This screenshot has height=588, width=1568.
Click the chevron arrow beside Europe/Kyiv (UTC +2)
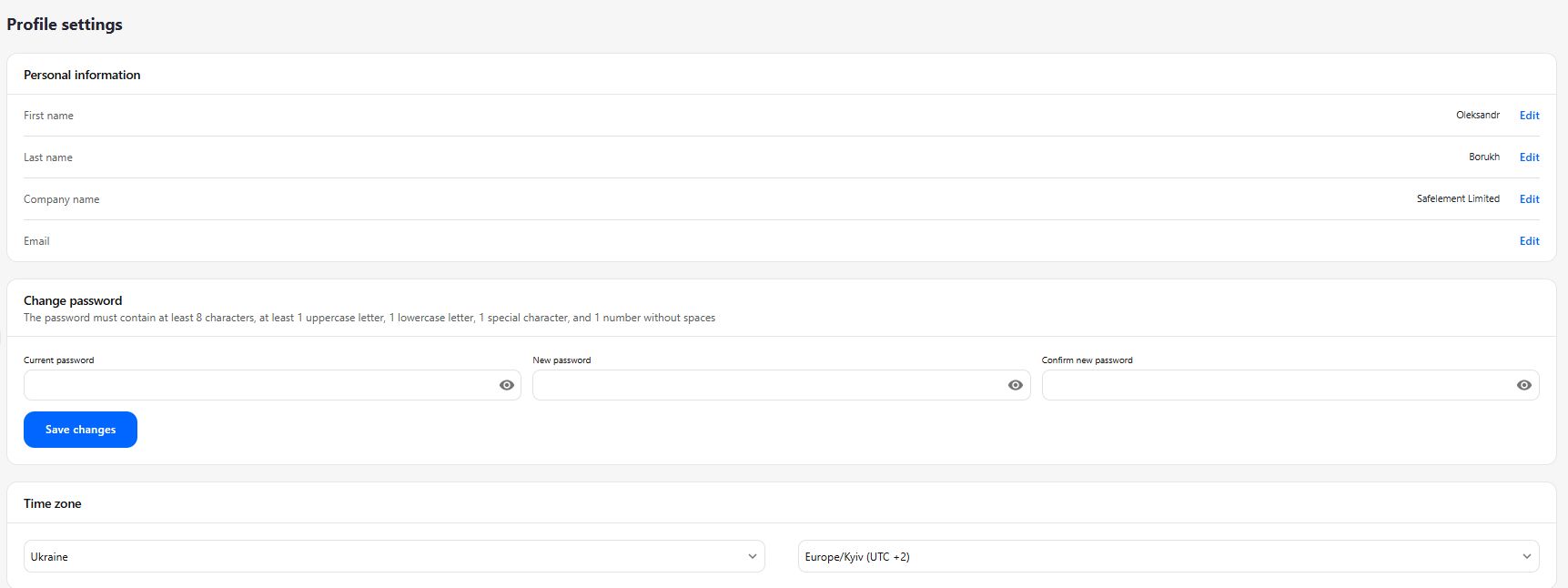(1527, 556)
